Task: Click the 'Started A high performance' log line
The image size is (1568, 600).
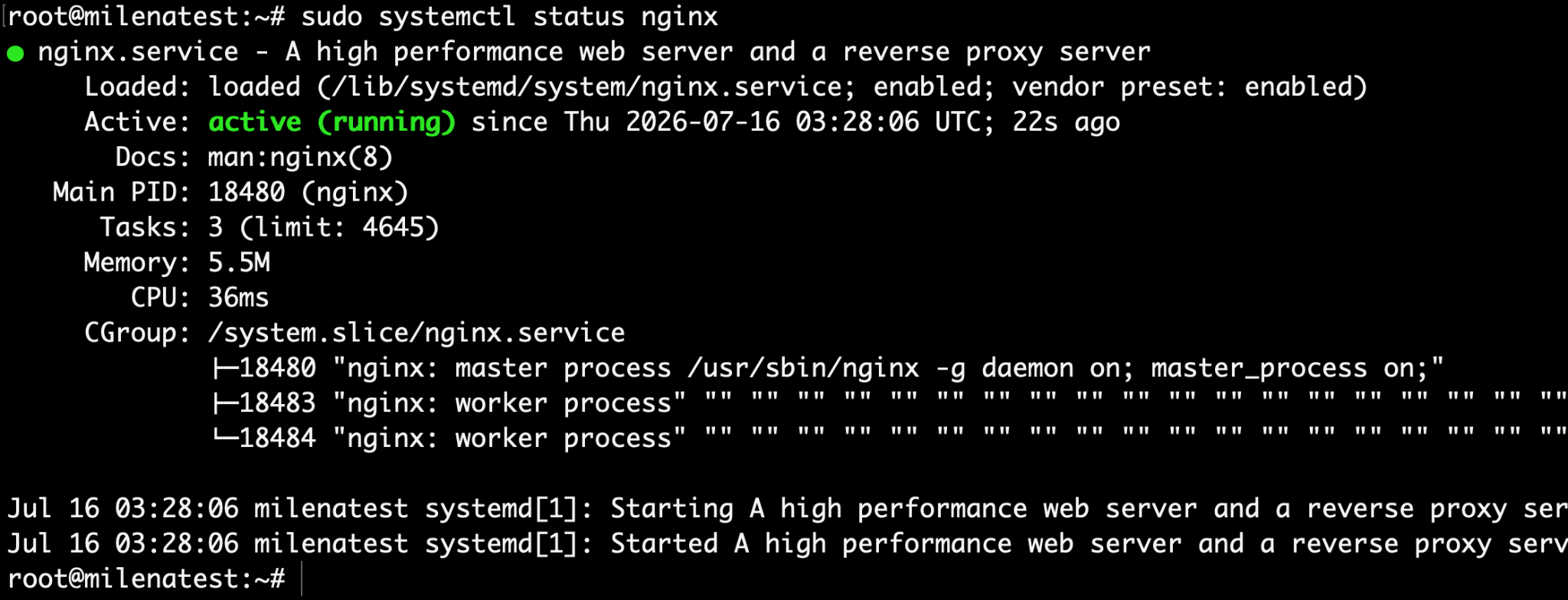Action: pos(787,544)
